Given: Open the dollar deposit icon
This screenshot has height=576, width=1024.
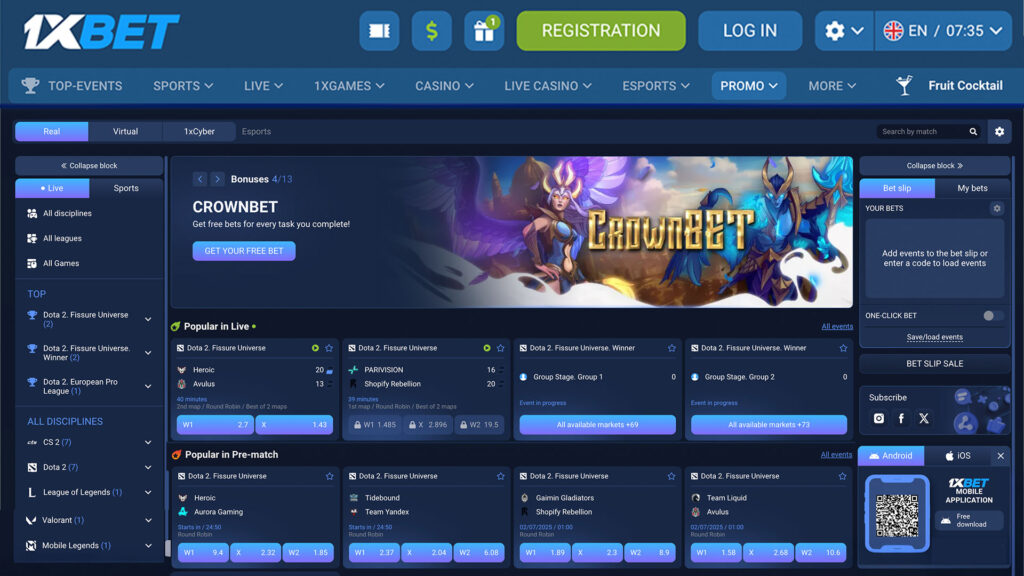Looking at the screenshot, I should pos(432,31).
